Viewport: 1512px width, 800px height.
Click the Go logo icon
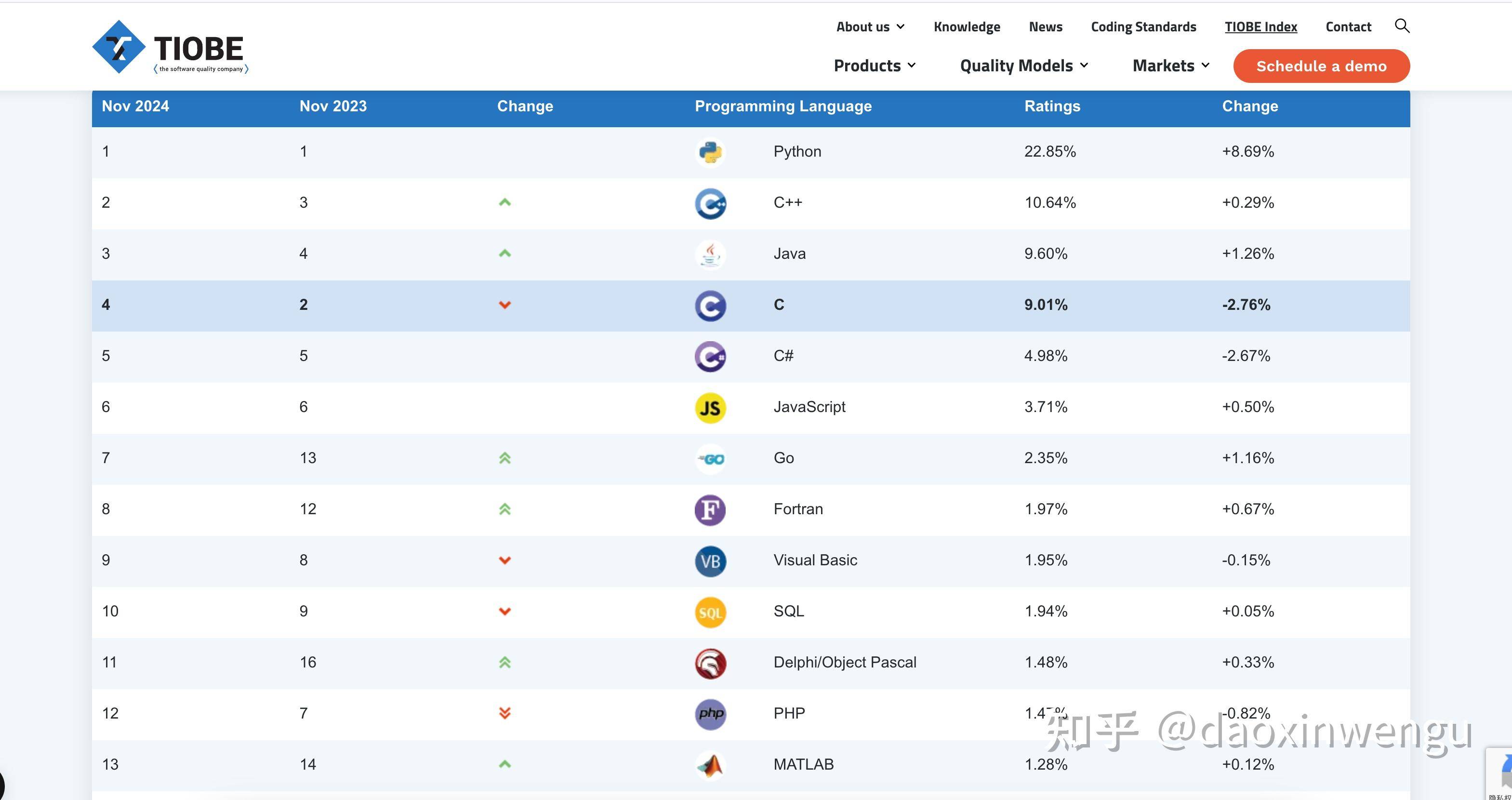pyautogui.click(x=710, y=458)
